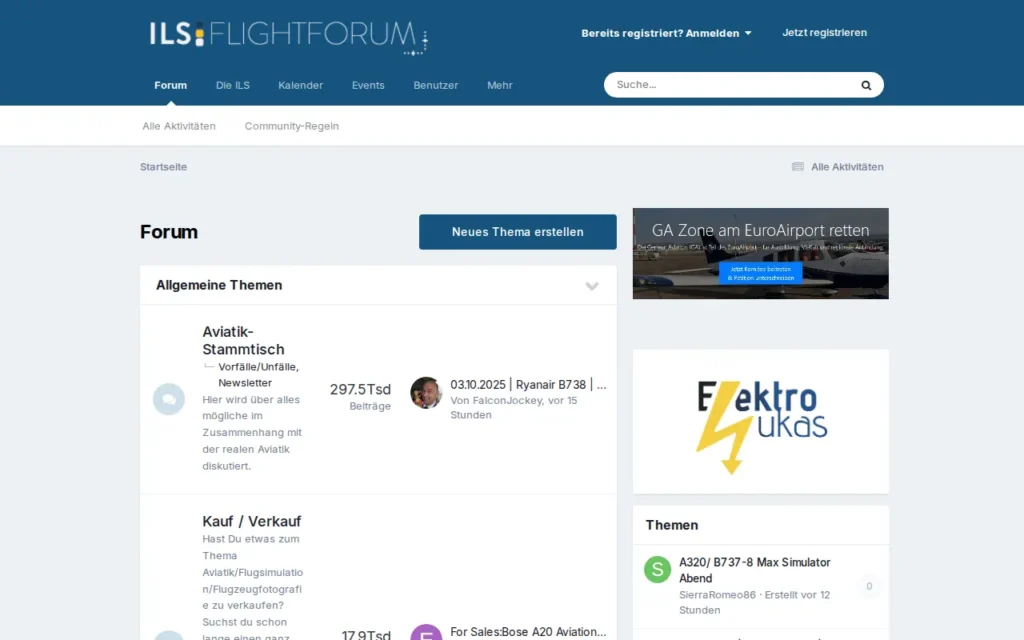This screenshot has width=1024, height=640.
Task: Open SierraRomeo86's profile link
Action: [x=717, y=595]
